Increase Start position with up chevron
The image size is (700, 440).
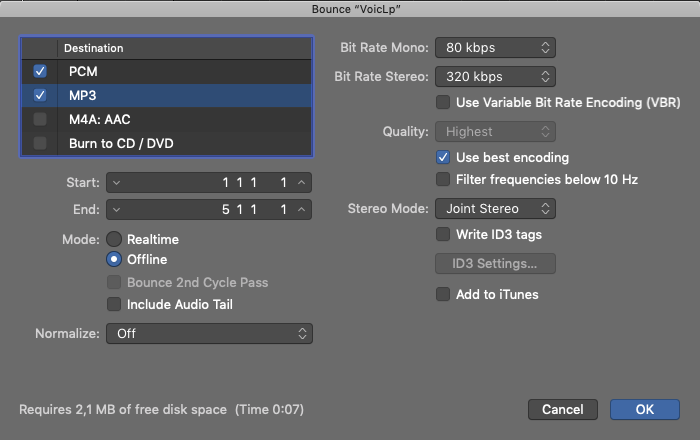(303, 183)
